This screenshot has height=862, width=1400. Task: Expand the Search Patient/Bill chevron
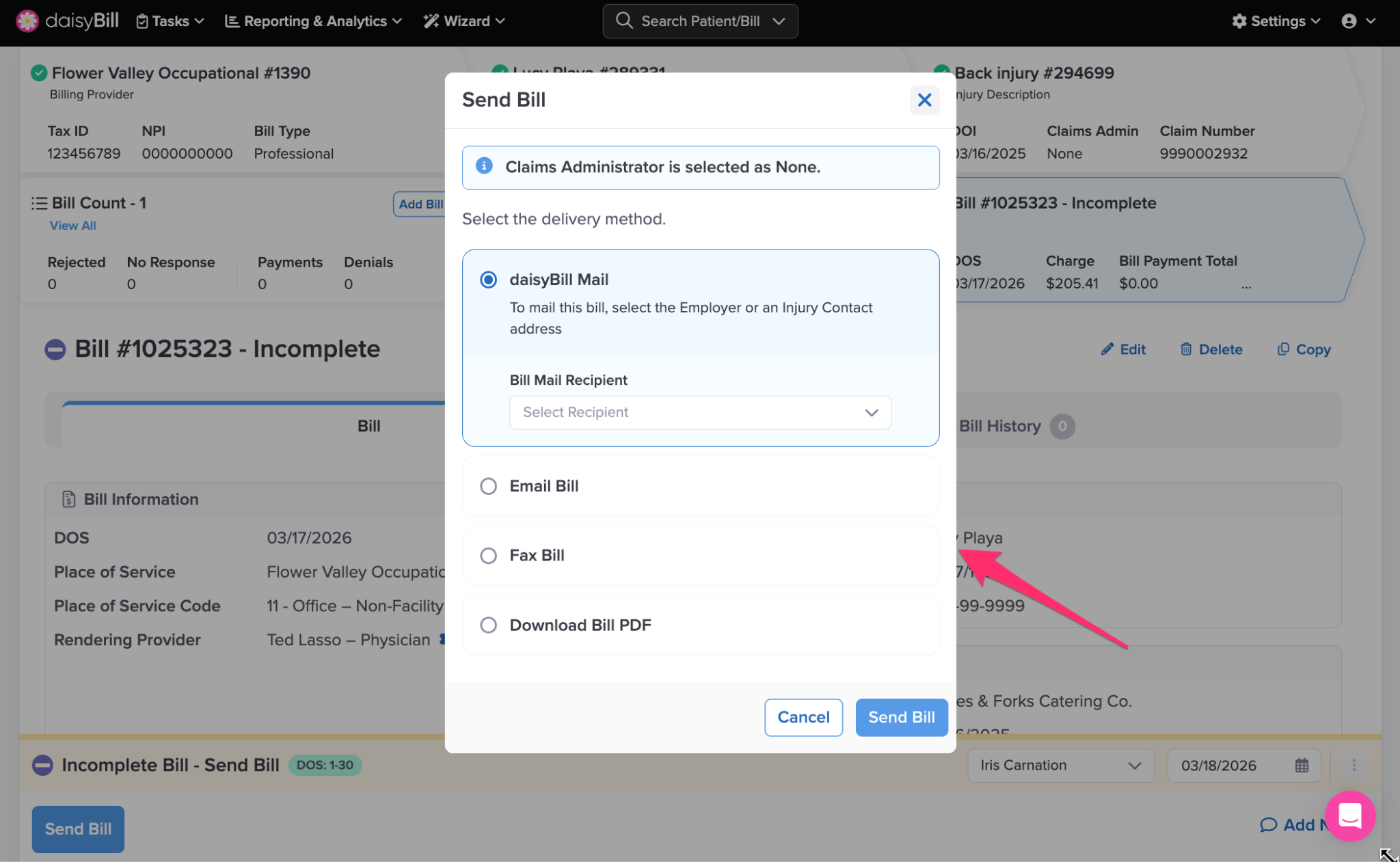[x=779, y=21]
